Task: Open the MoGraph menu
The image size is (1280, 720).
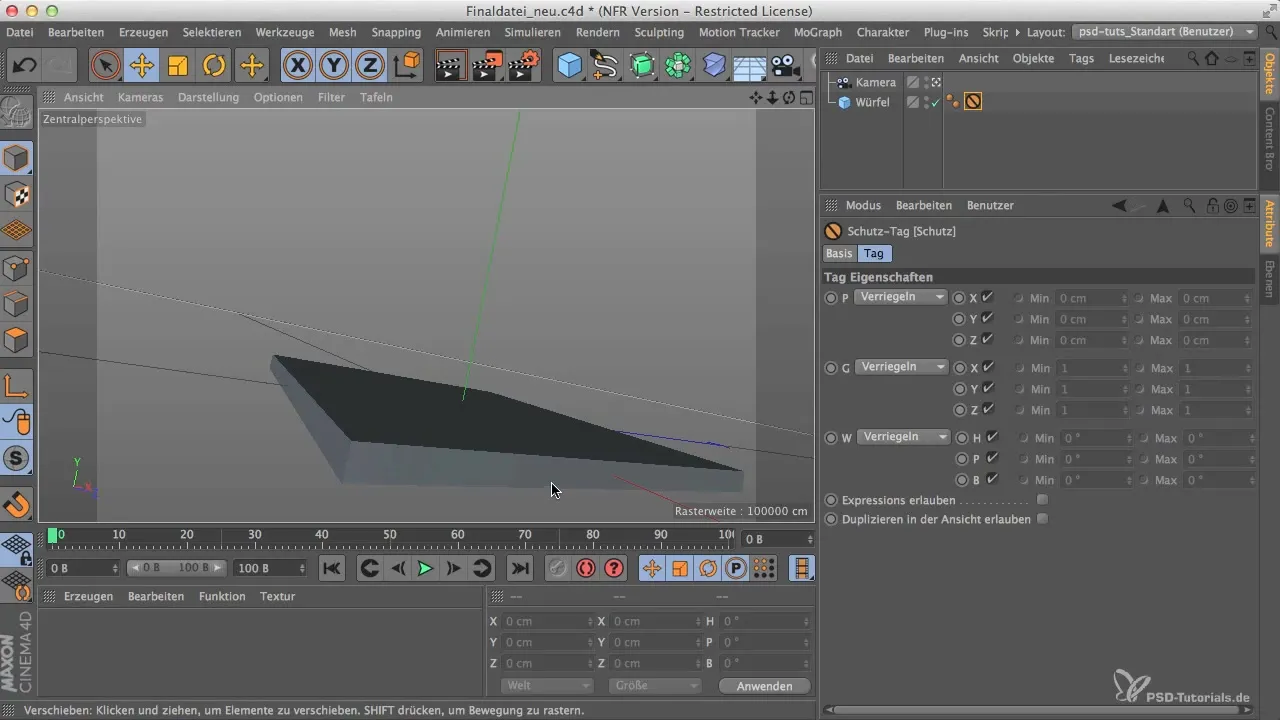Action: pyautogui.click(x=817, y=32)
